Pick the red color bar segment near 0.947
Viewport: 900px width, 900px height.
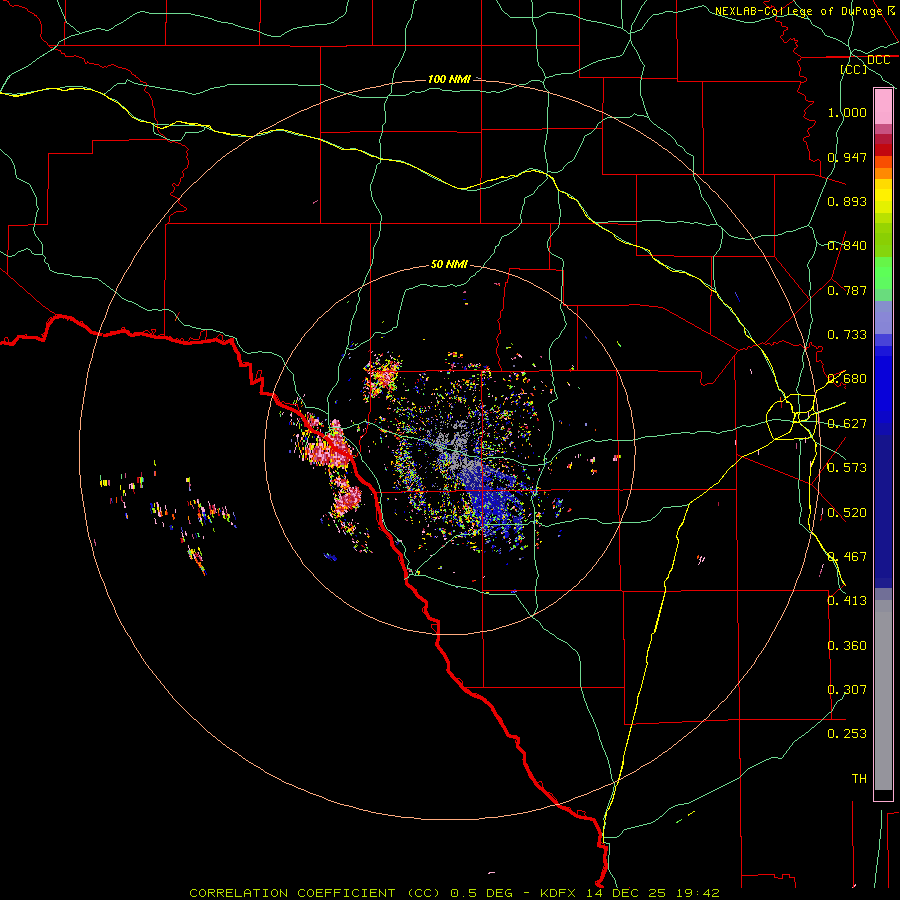tap(883, 150)
